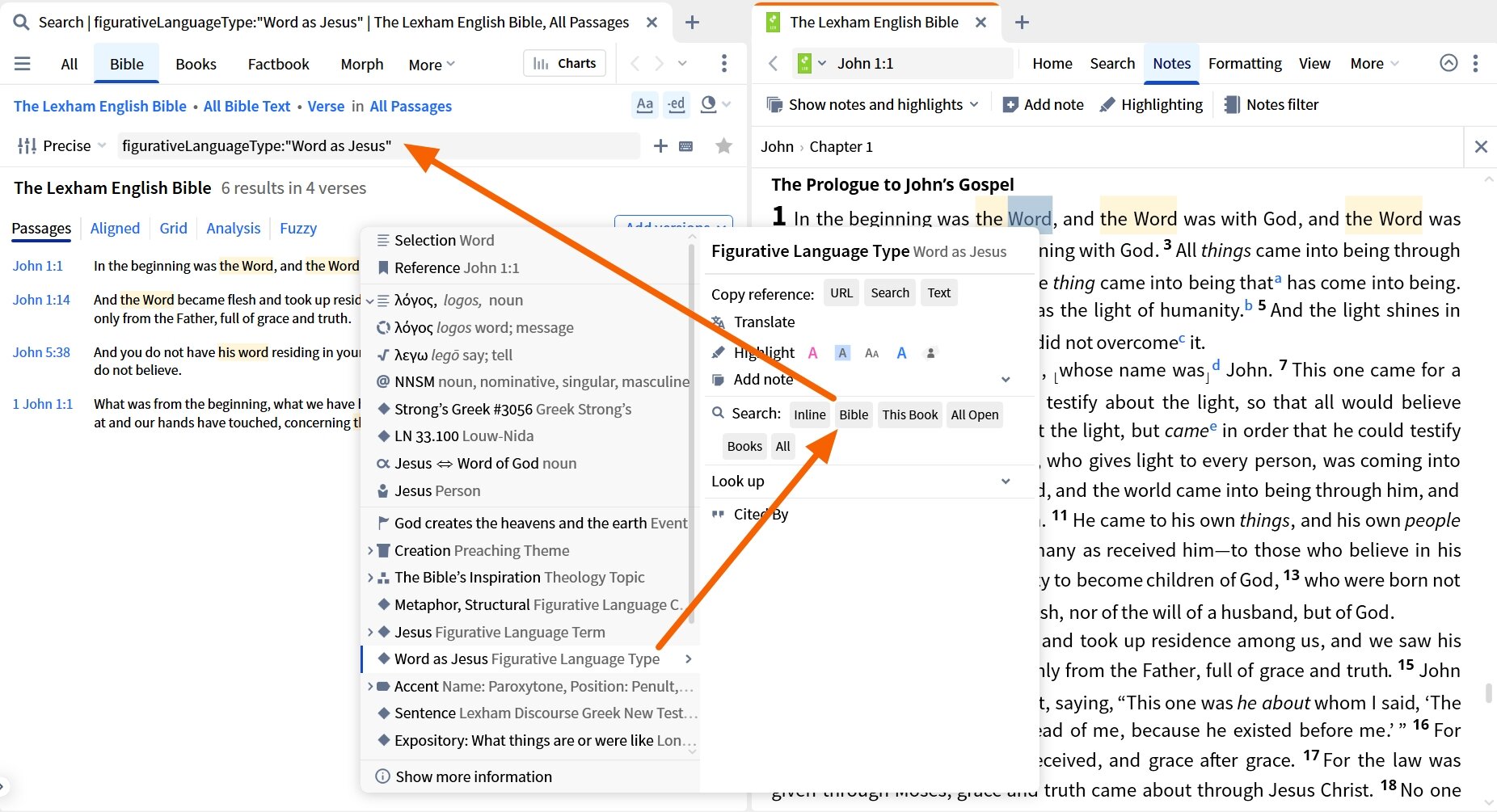Click the magnifier icon on Search tab
This screenshot has width=1497, height=812.
21,23
